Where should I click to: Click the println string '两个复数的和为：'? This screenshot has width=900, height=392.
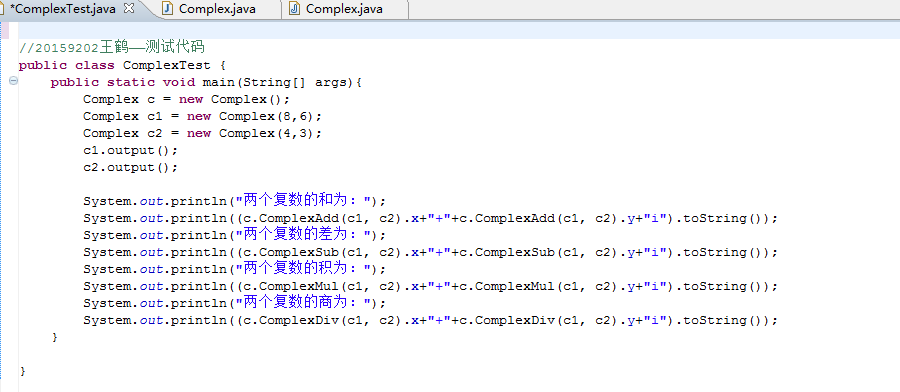pos(305,201)
